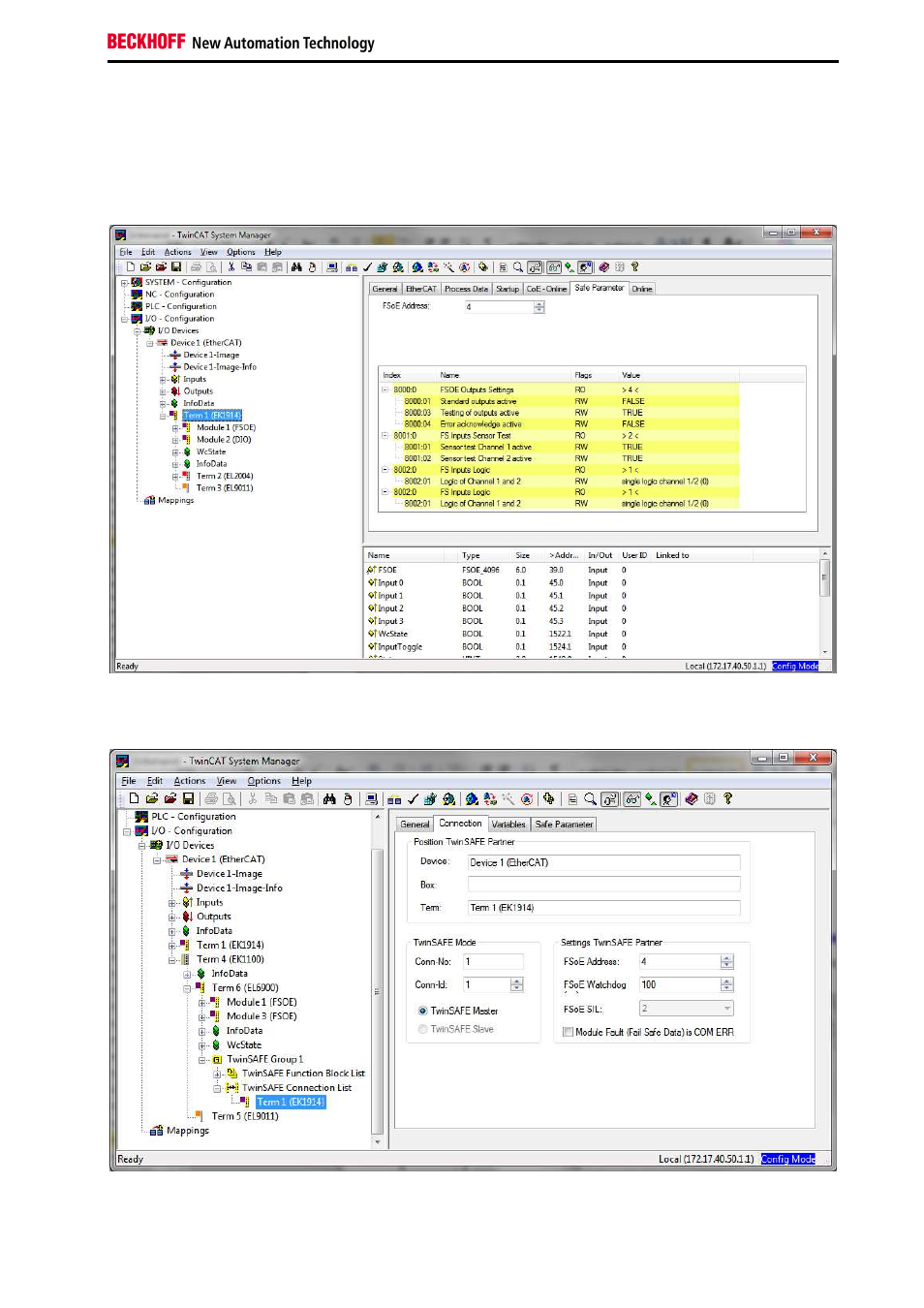Select the TwinSAFE Slave radio button
This screenshot has width=924, height=1308.
tap(422, 1029)
